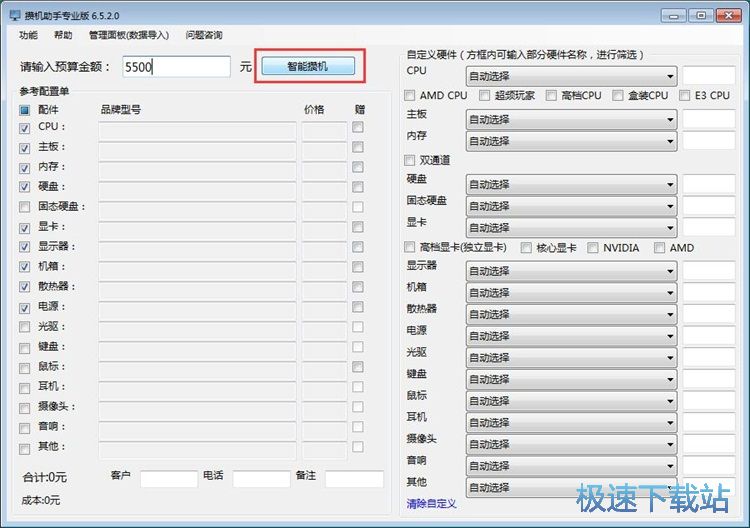The width and height of the screenshot is (750, 528).
Task: Click the 客户 name input field
Action: (x=169, y=479)
